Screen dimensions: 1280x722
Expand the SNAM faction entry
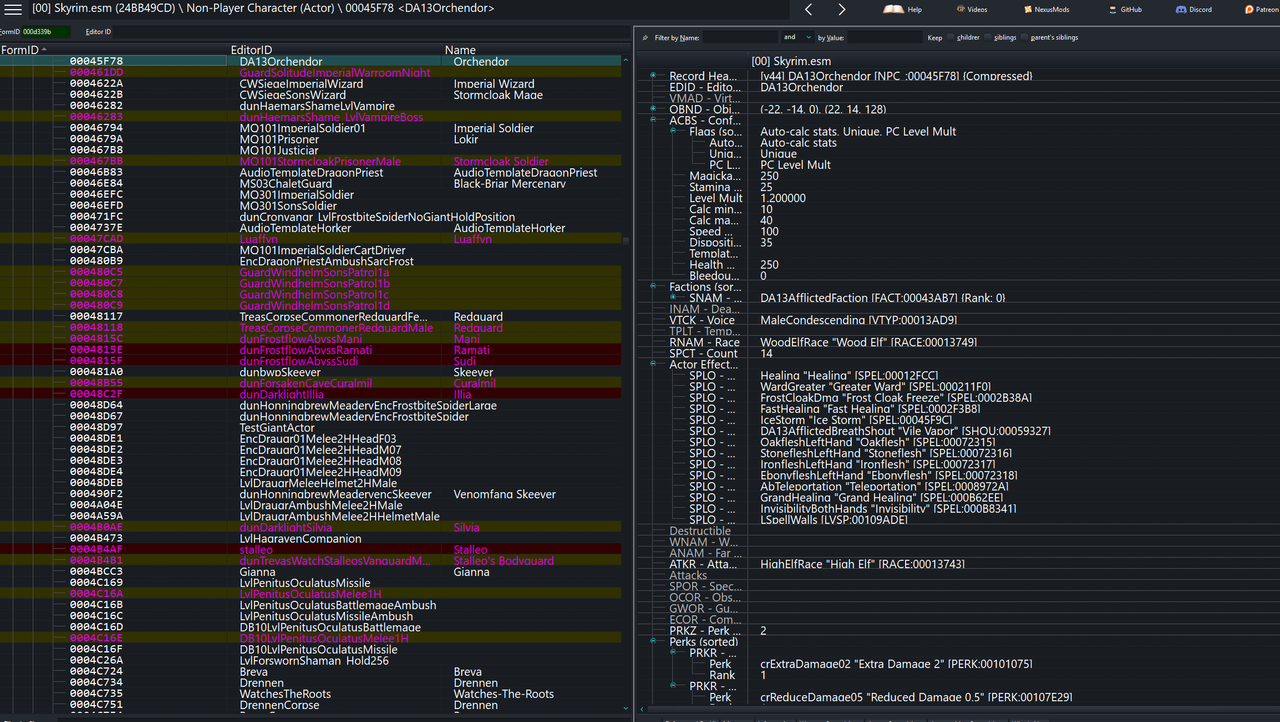673,298
